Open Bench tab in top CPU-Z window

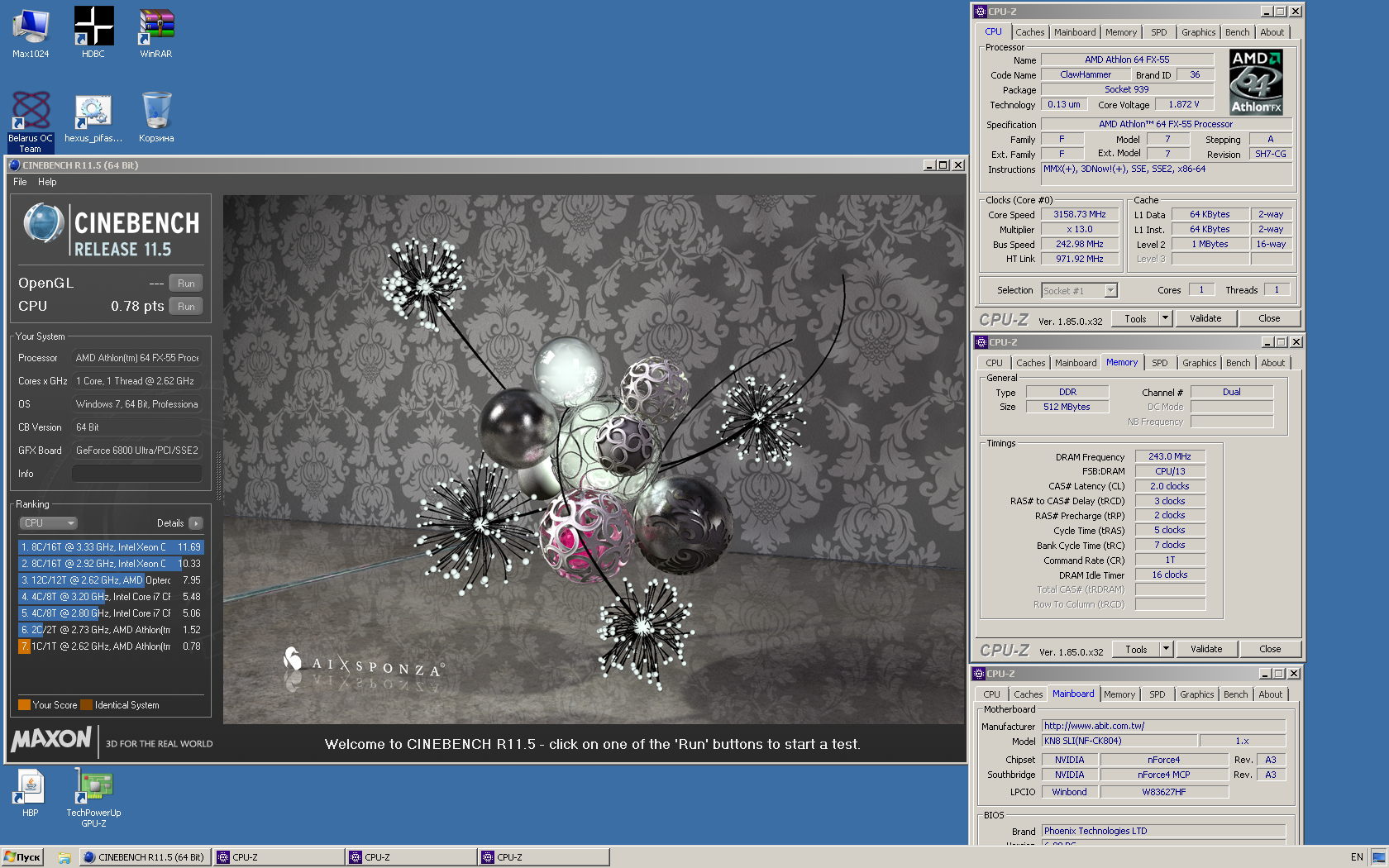1237,32
